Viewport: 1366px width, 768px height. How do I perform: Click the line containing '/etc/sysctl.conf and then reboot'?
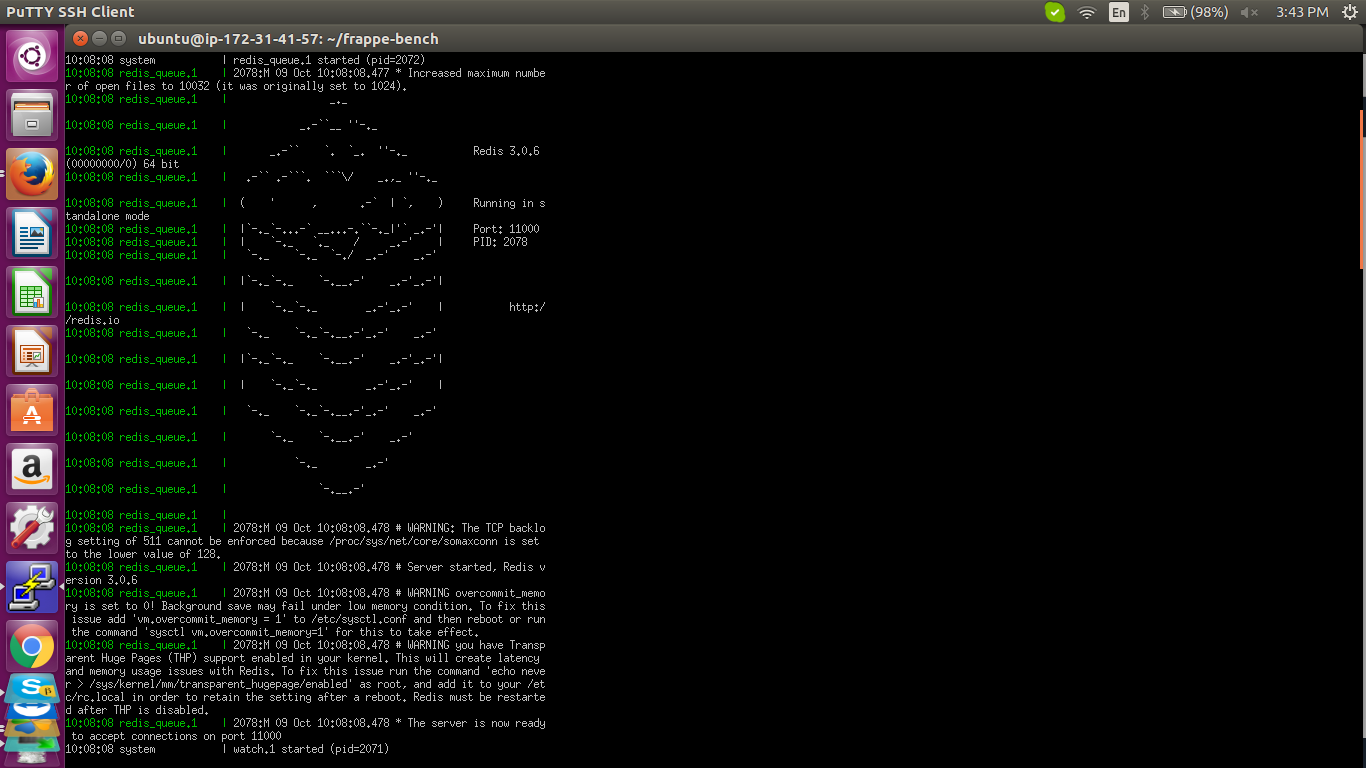tap(308, 619)
